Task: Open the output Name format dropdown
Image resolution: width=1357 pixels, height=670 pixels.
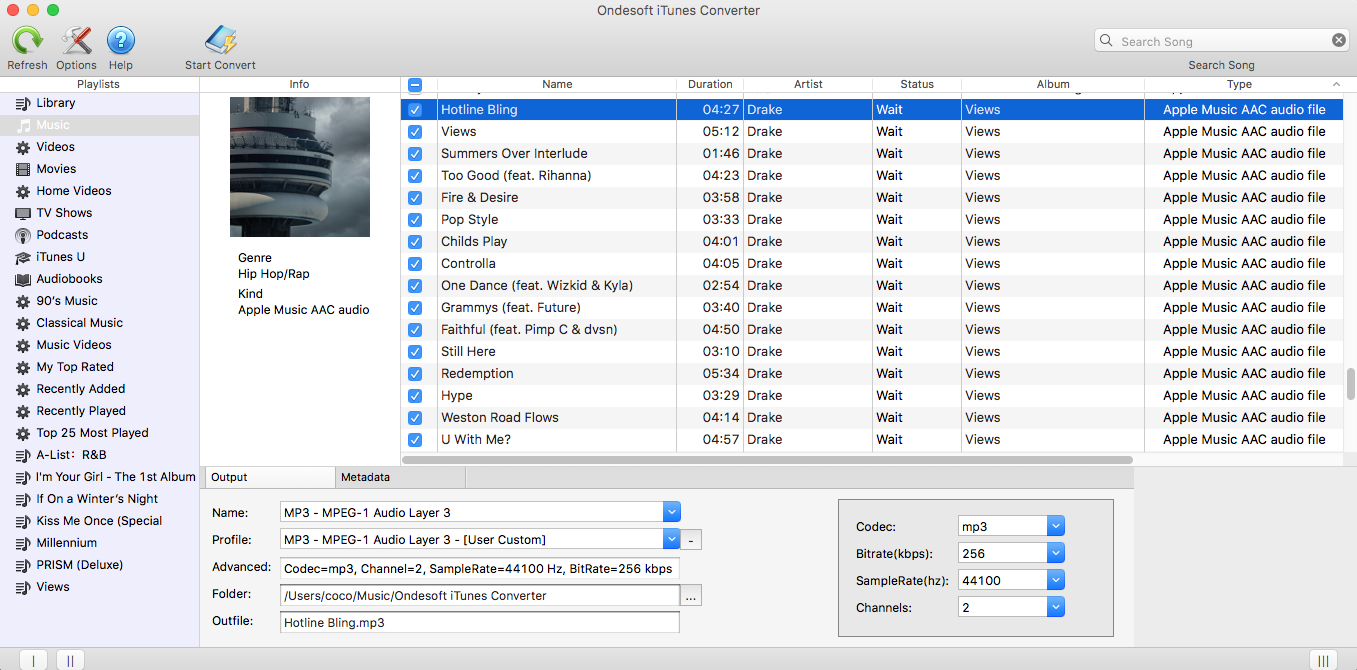Action: [671, 512]
